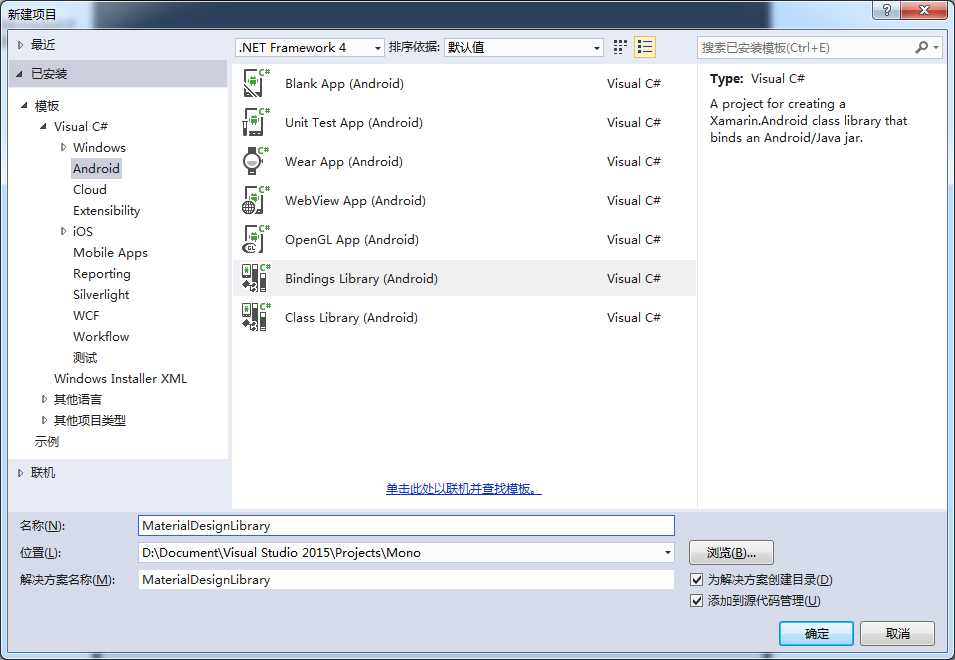Select Mobile Apps category
The width and height of the screenshot is (955, 660).
click(110, 253)
